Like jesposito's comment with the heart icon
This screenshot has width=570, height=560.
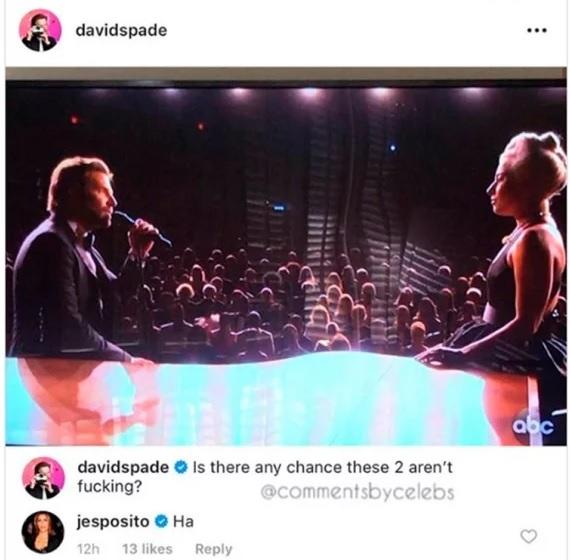tap(529, 536)
